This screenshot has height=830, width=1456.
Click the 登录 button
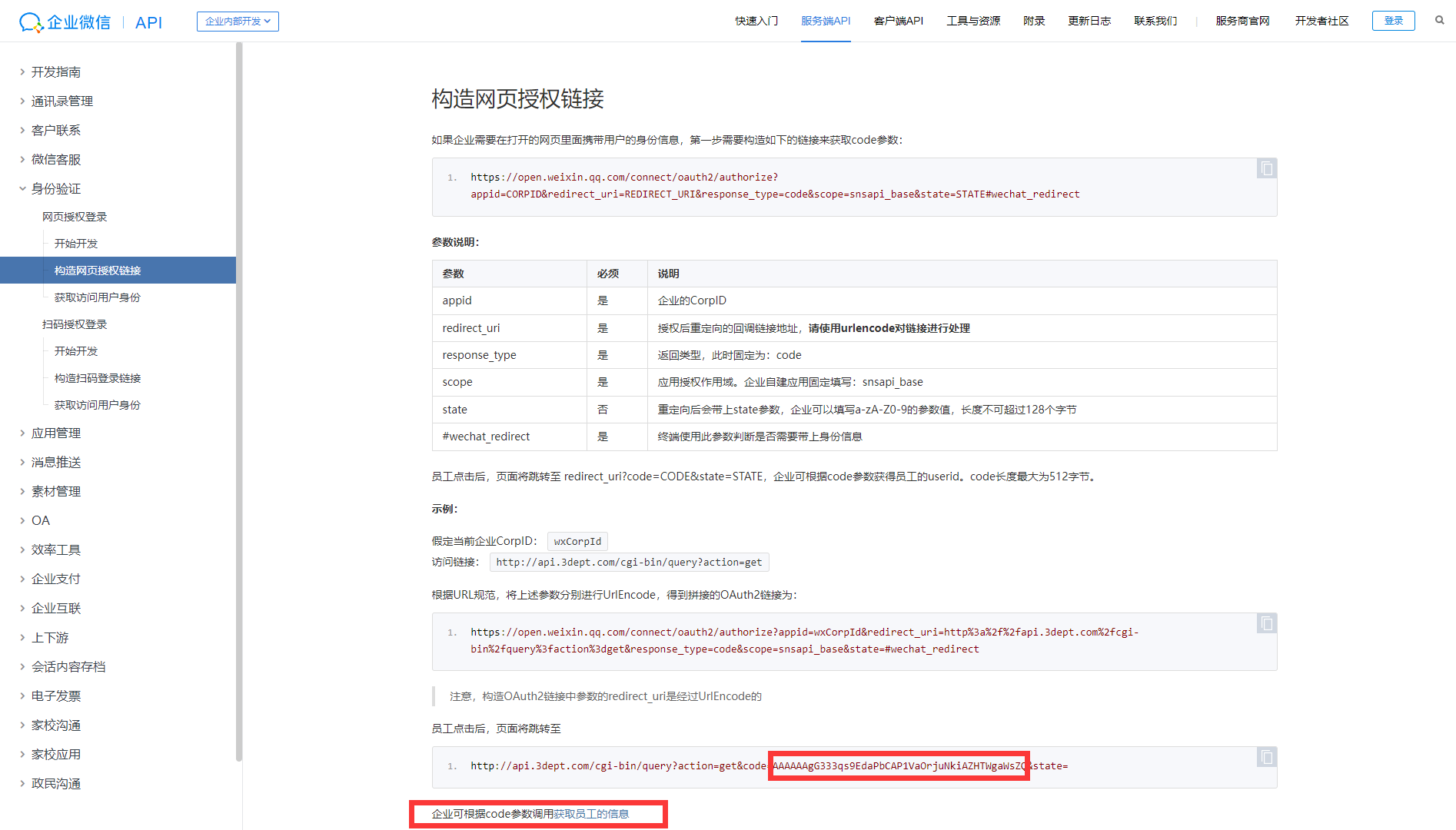coord(1393,21)
